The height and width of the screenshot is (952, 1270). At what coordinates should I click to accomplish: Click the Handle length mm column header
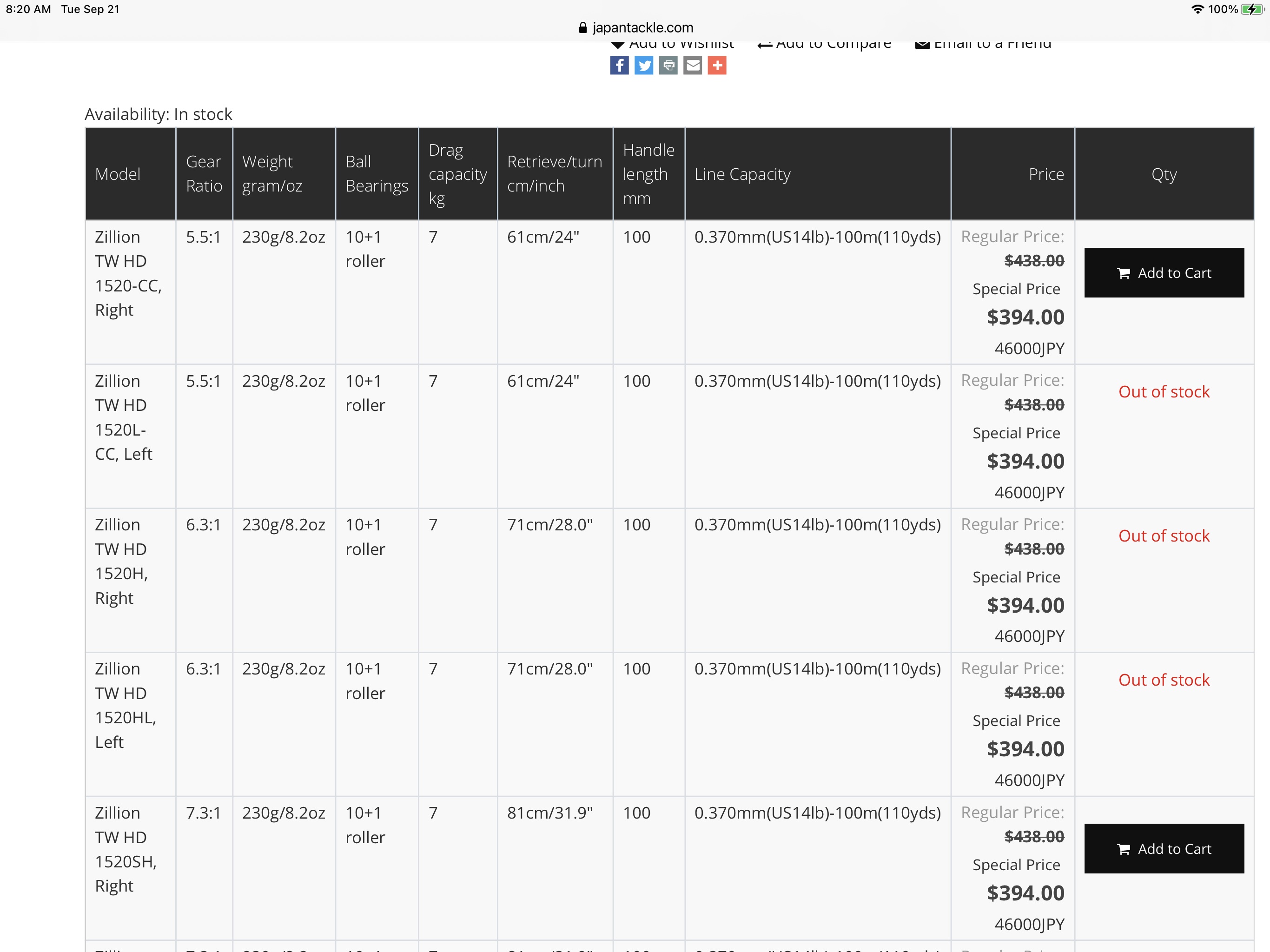click(649, 174)
